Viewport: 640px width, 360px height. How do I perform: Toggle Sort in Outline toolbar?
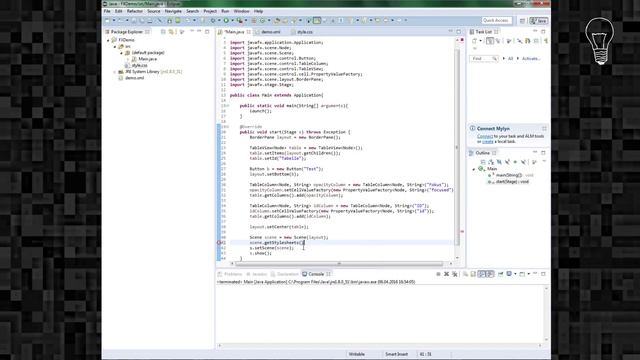coord(491,162)
